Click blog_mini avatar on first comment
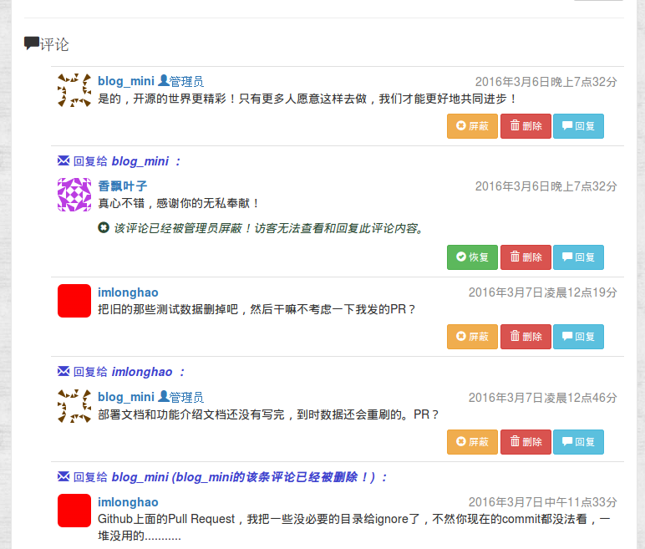This screenshot has width=645, height=549. 74,90
